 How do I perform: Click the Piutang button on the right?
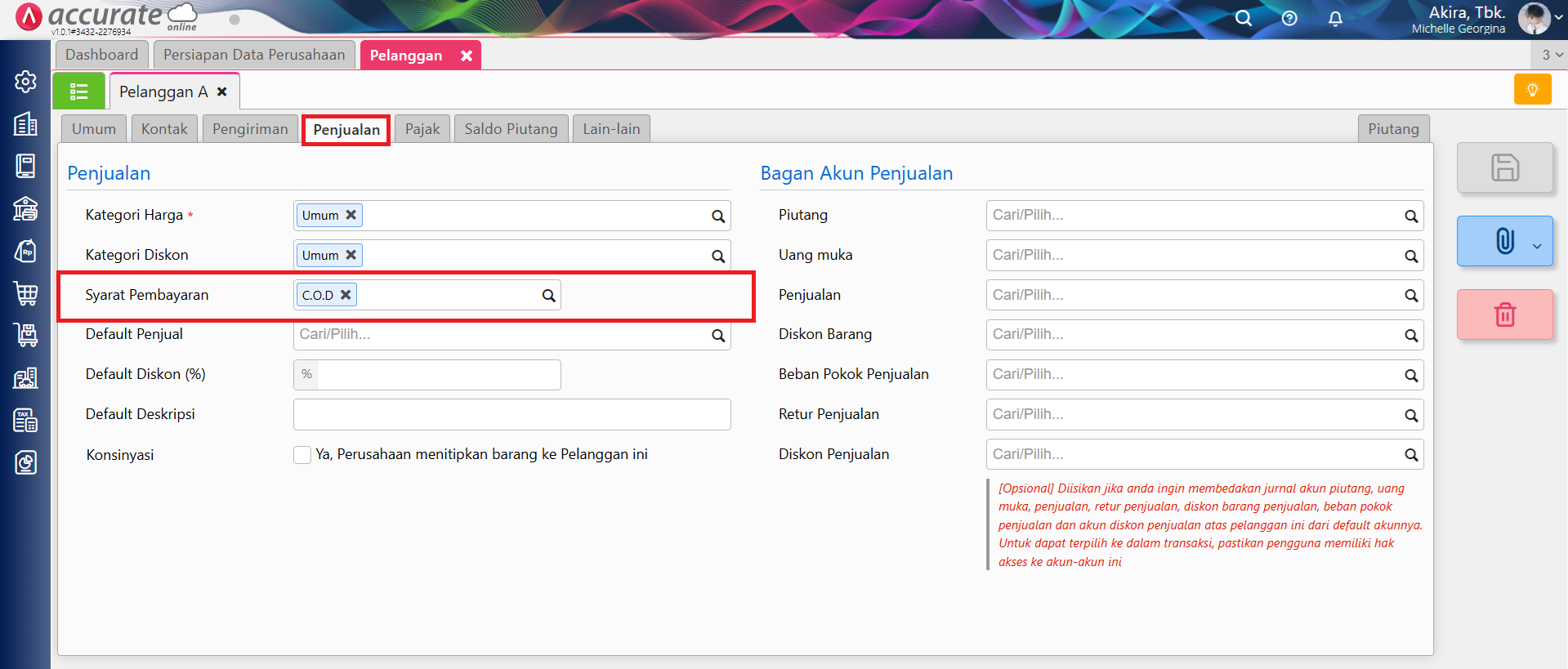[x=1393, y=129]
